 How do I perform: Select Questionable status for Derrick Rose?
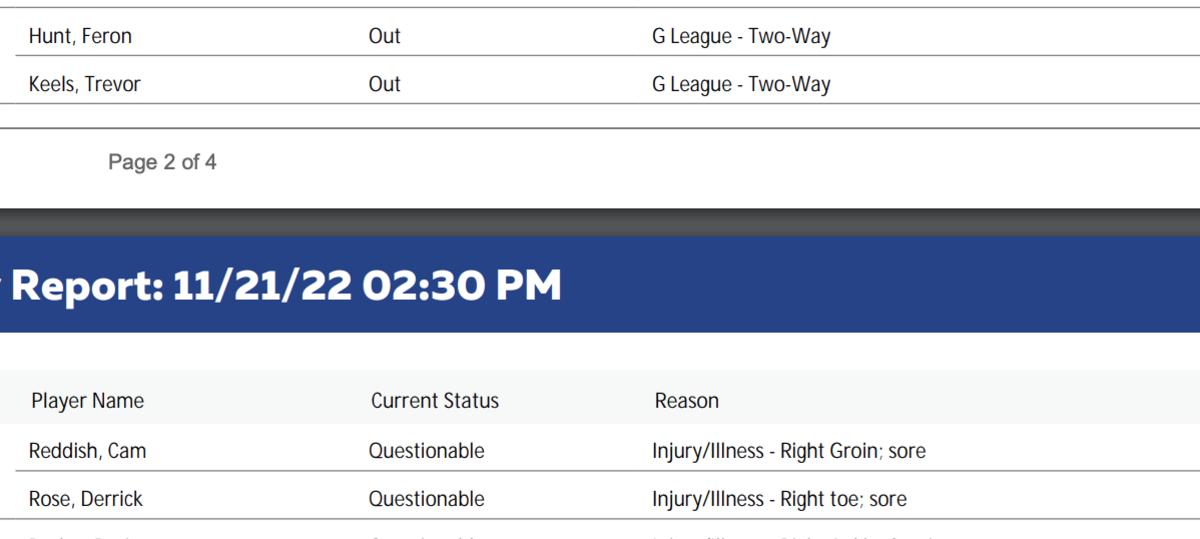click(x=426, y=499)
